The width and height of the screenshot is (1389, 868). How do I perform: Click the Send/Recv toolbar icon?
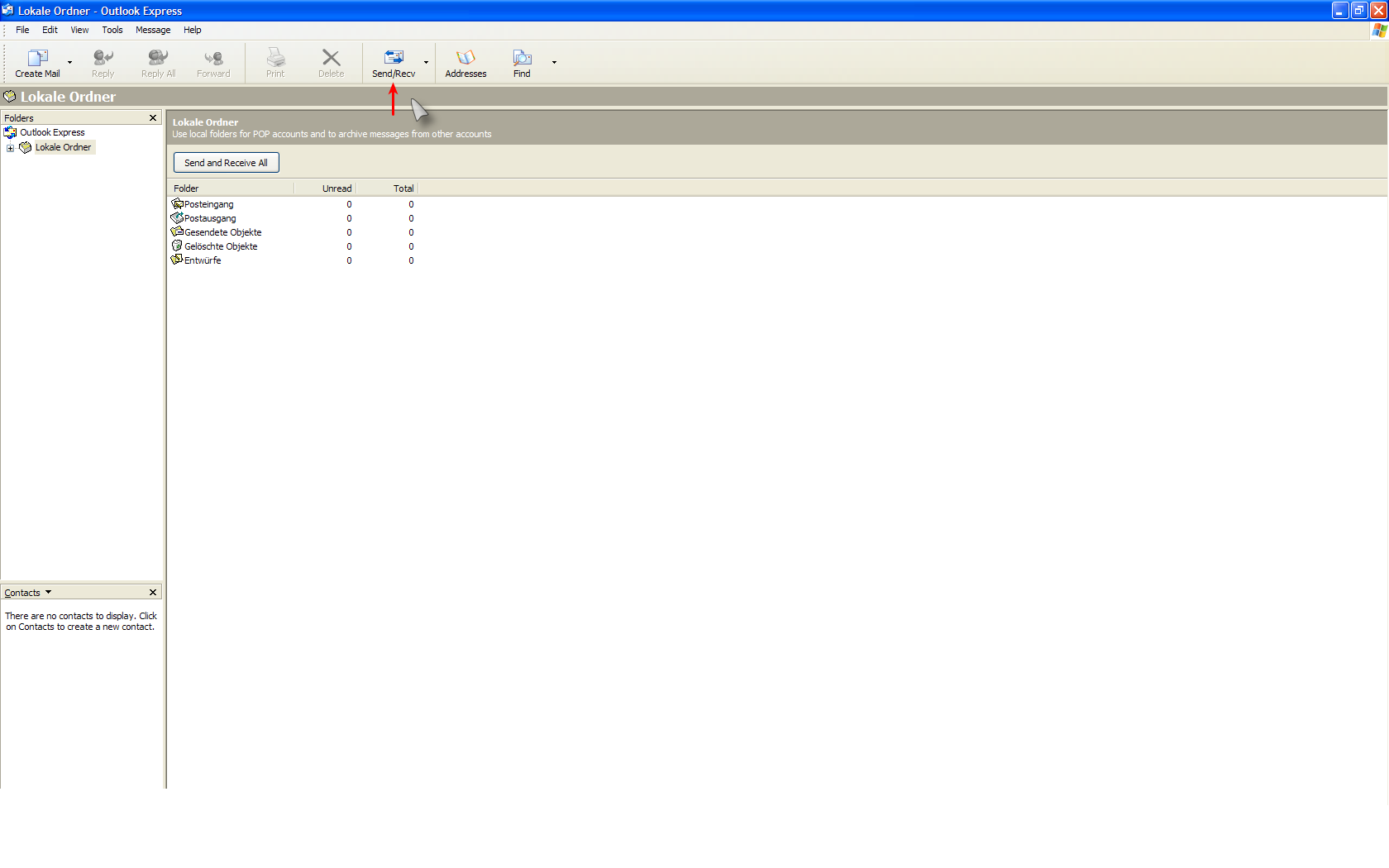click(x=394, y=59)
